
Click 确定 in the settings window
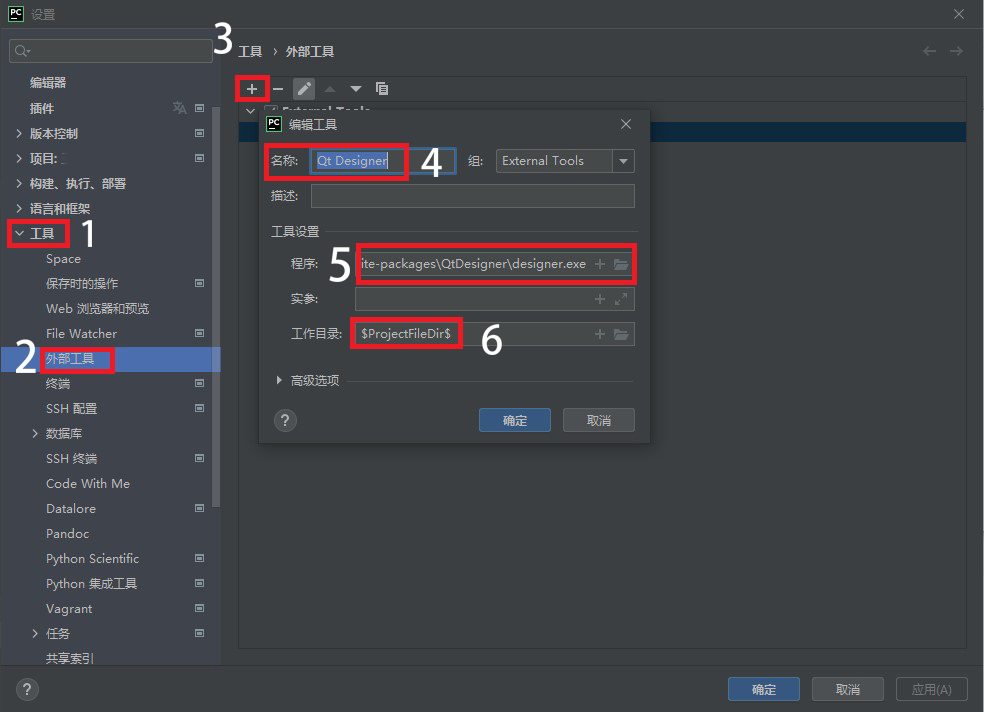(x=764, y=689)
